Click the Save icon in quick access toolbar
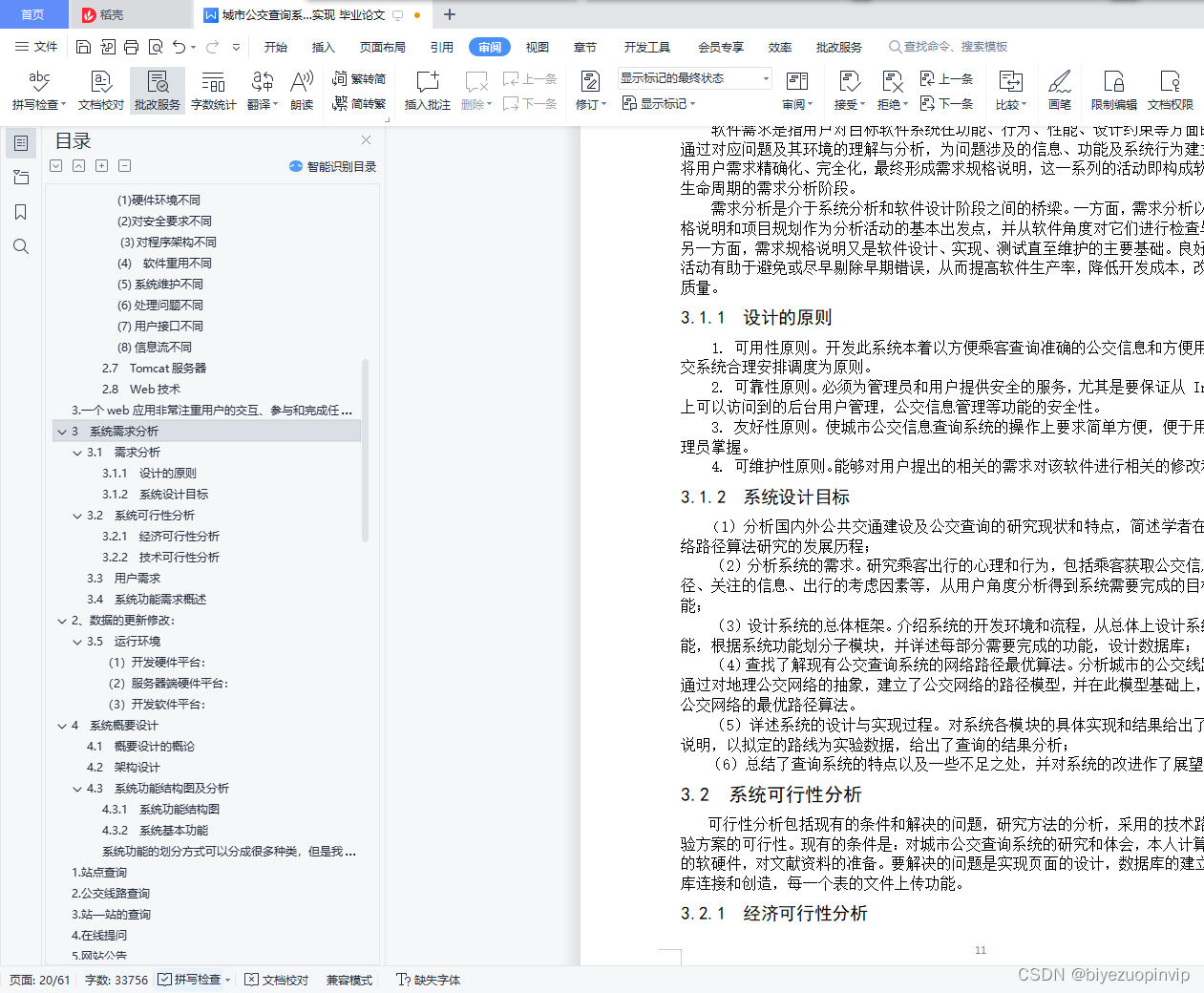Screen dimensions: 1204x993 (83, 47)
